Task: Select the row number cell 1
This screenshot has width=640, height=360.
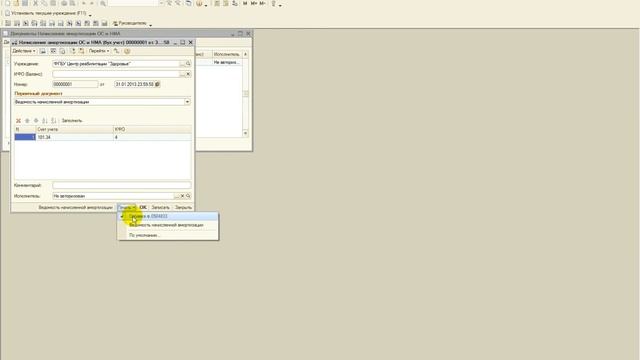Action: (25, 137)
